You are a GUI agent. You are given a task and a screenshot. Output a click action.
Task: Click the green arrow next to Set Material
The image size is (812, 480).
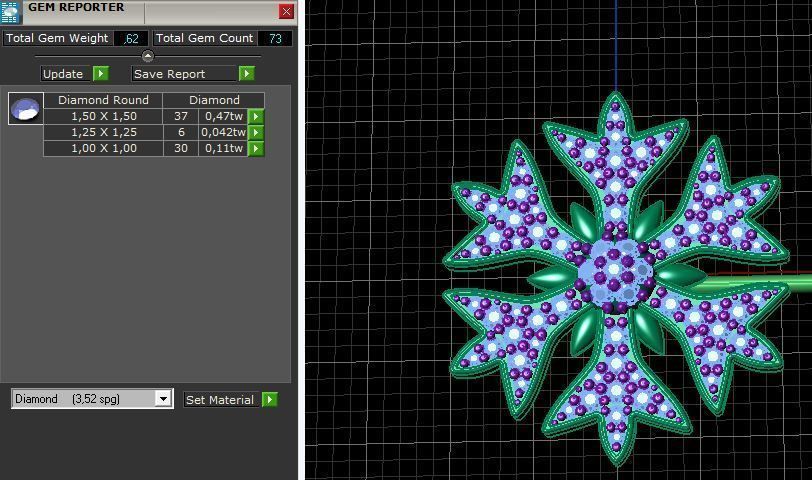(x=270, y=399)
